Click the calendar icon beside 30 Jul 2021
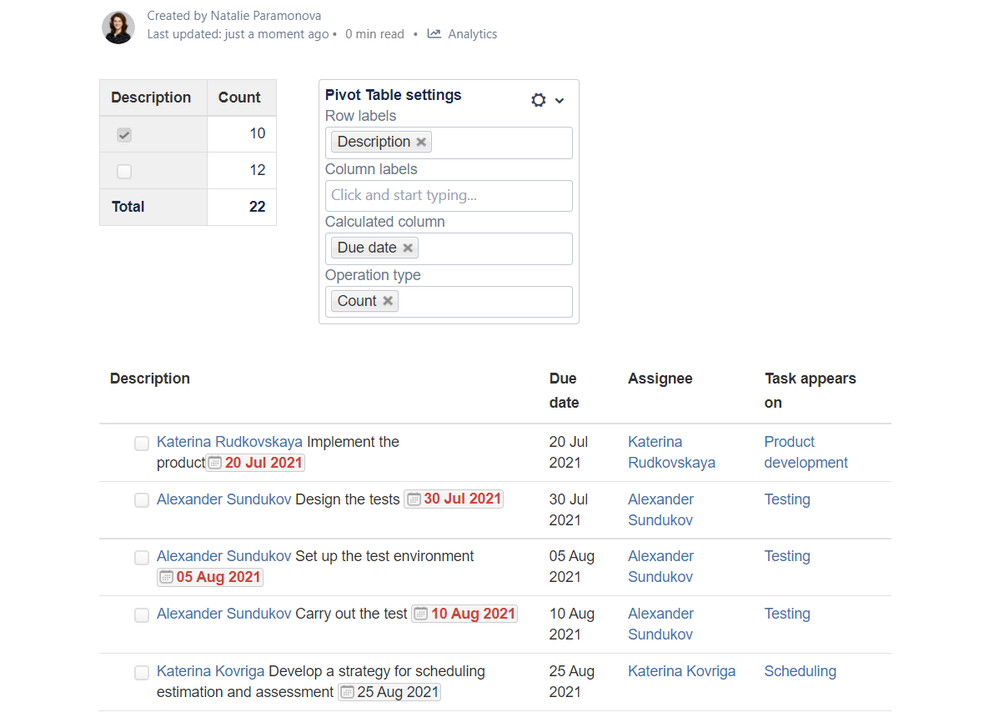This screenshot has width=999, height=717. click(x=413, y=499)
